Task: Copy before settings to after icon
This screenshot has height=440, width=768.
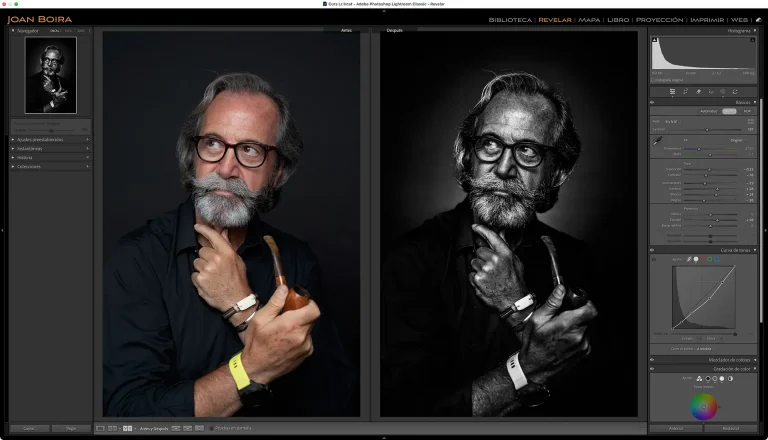Action: [x=176, y=428]
